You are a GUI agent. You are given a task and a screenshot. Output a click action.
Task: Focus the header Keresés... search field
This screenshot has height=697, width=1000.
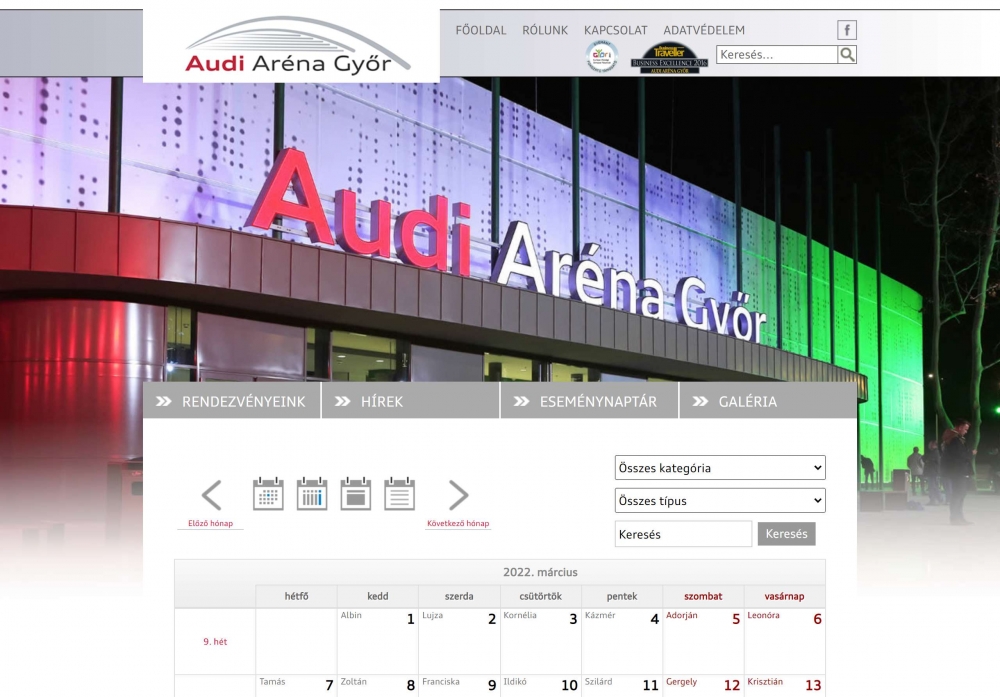tap(777, 55)
